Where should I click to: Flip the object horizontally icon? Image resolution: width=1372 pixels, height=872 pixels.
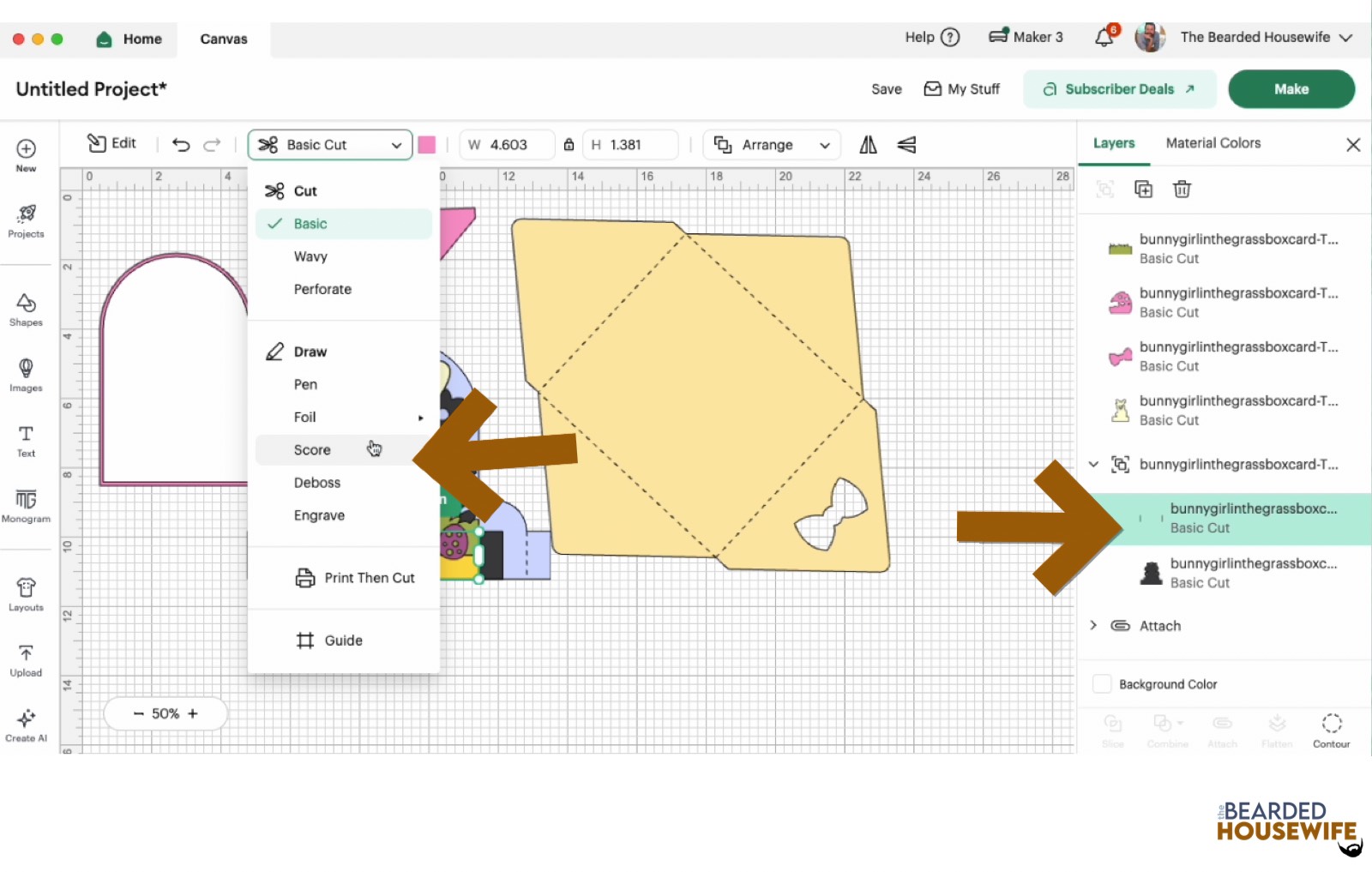[868, 145]
